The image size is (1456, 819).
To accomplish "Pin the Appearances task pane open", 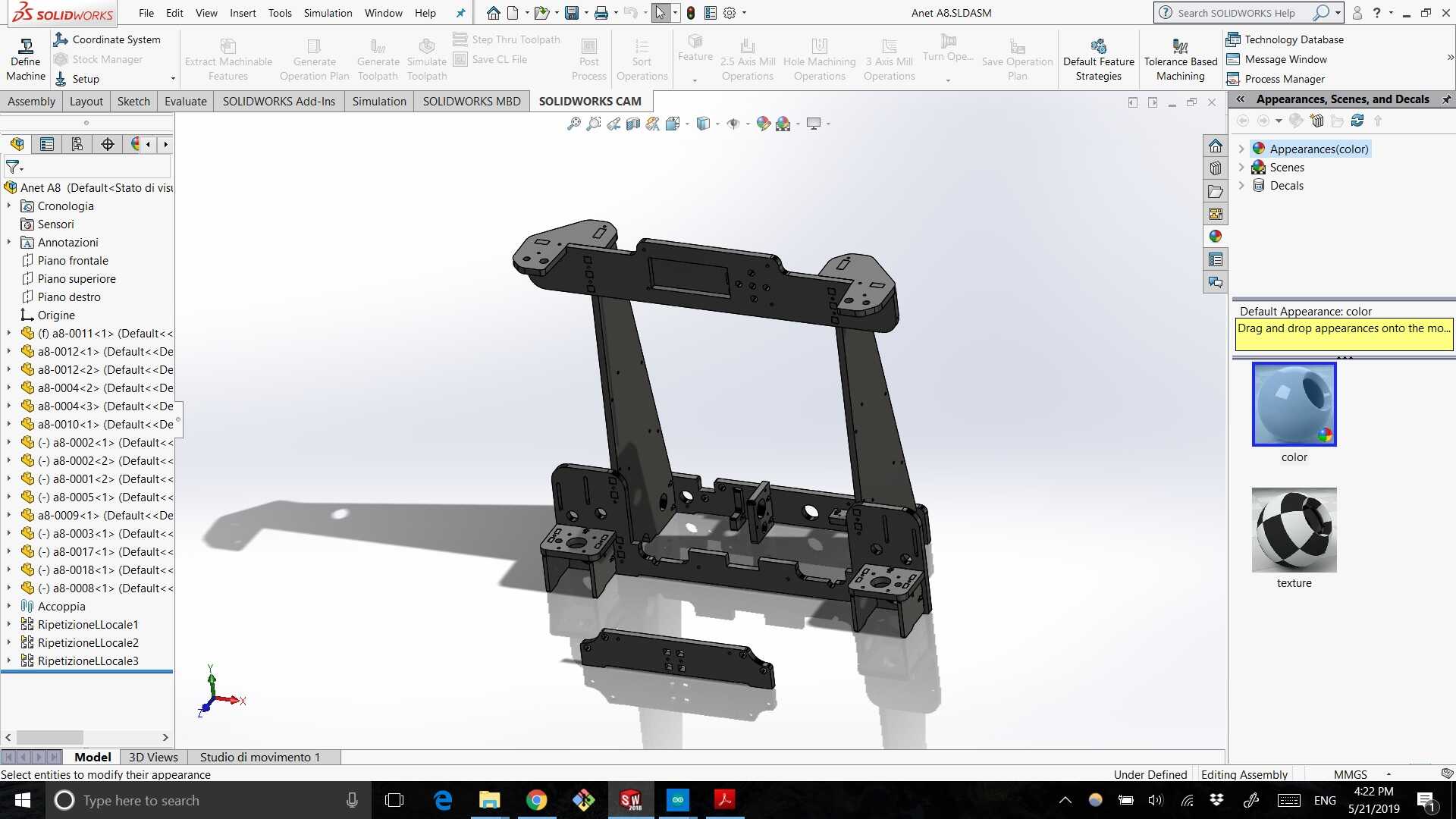I will point(1446,99).
